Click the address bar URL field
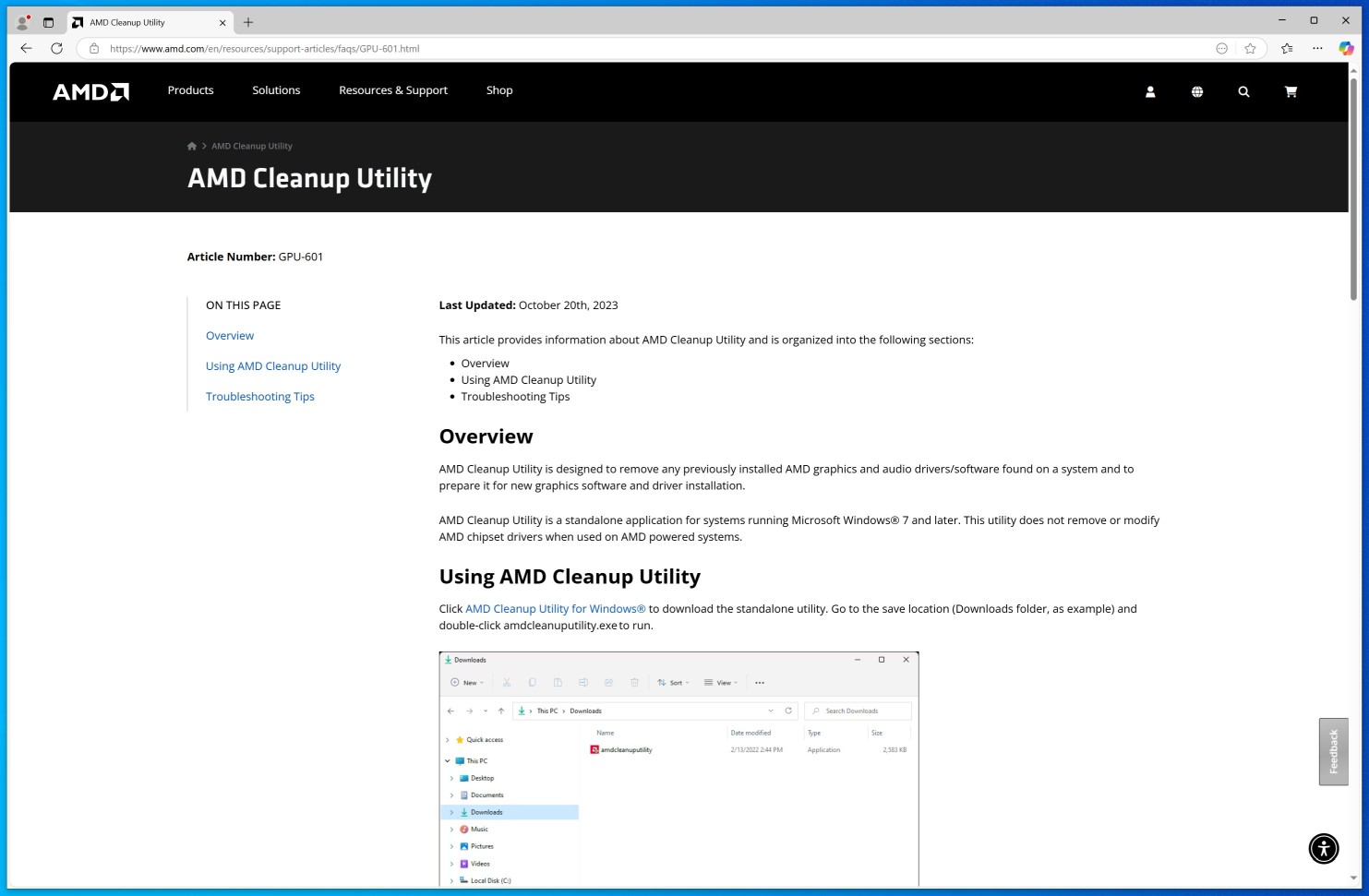 (x=646, y=48)
